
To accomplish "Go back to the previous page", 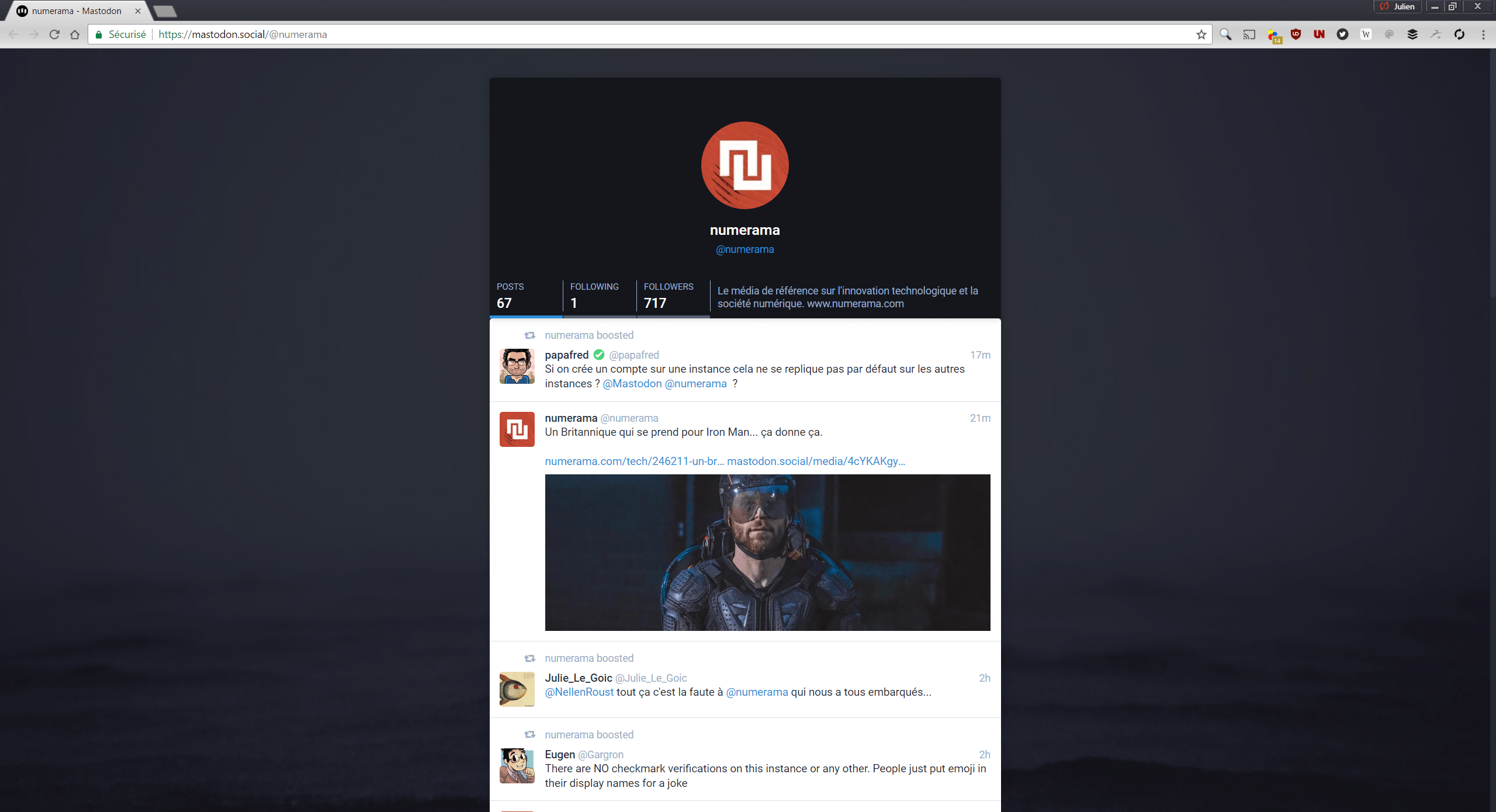I will coord(13,34).
